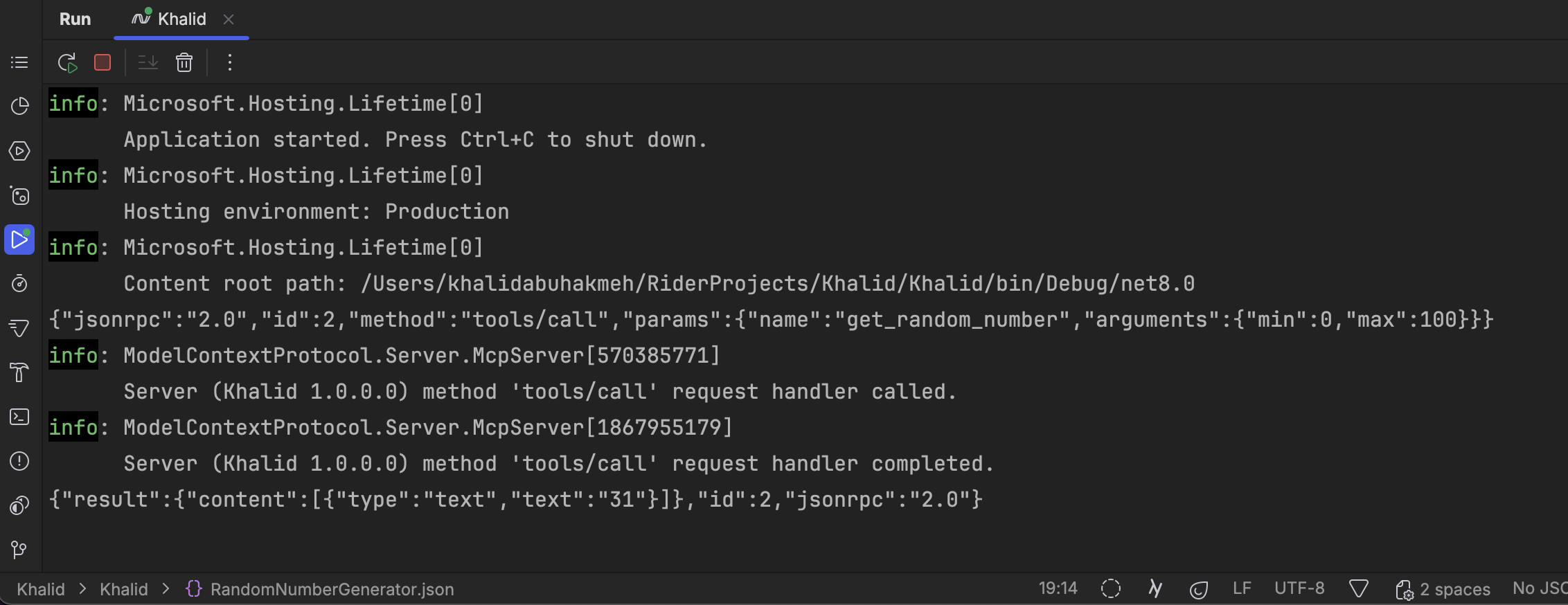1568x605 pixels.
Task: Open more options three-dot menu
Action: click(230, 63)
